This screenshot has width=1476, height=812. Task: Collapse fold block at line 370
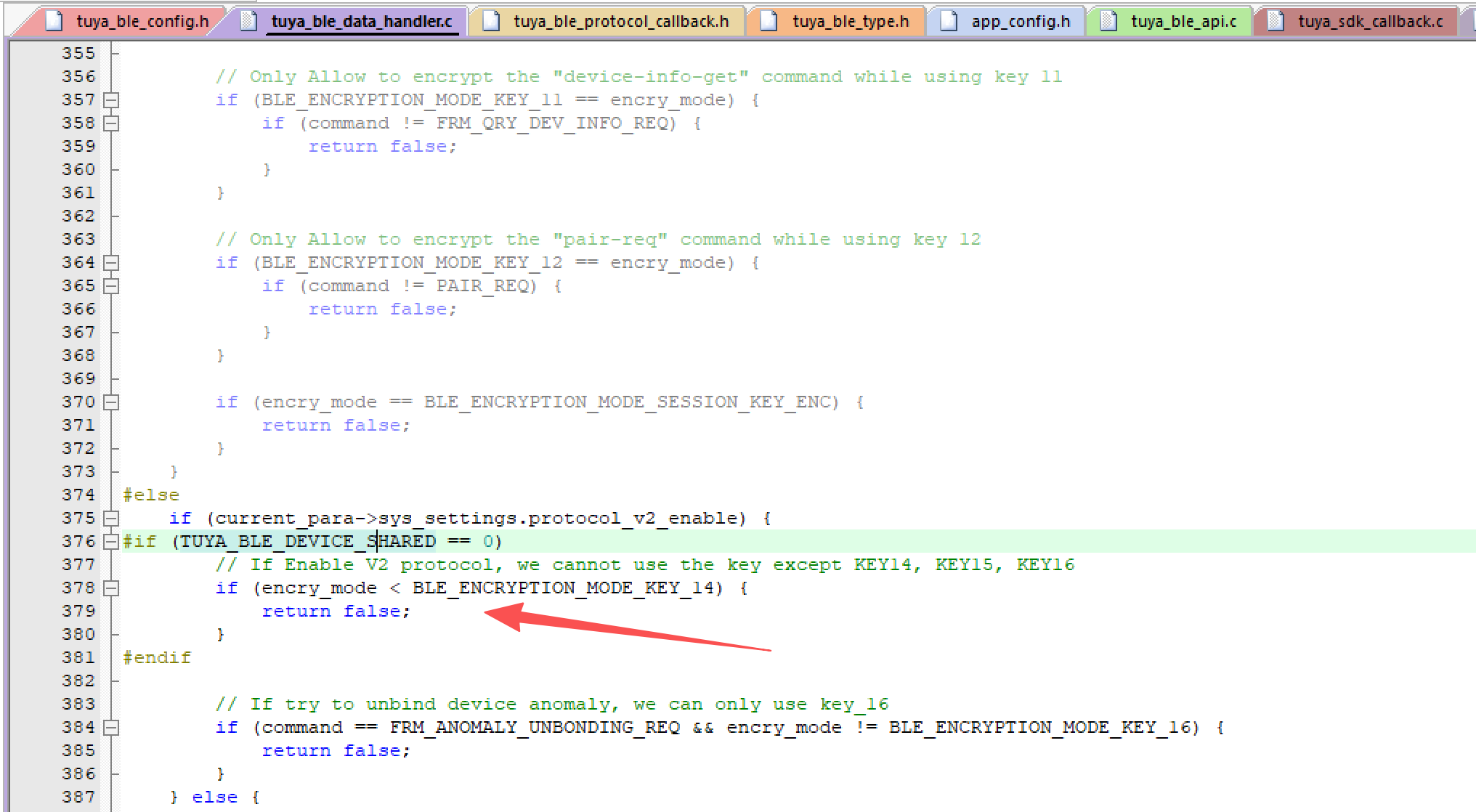[111, 402]
